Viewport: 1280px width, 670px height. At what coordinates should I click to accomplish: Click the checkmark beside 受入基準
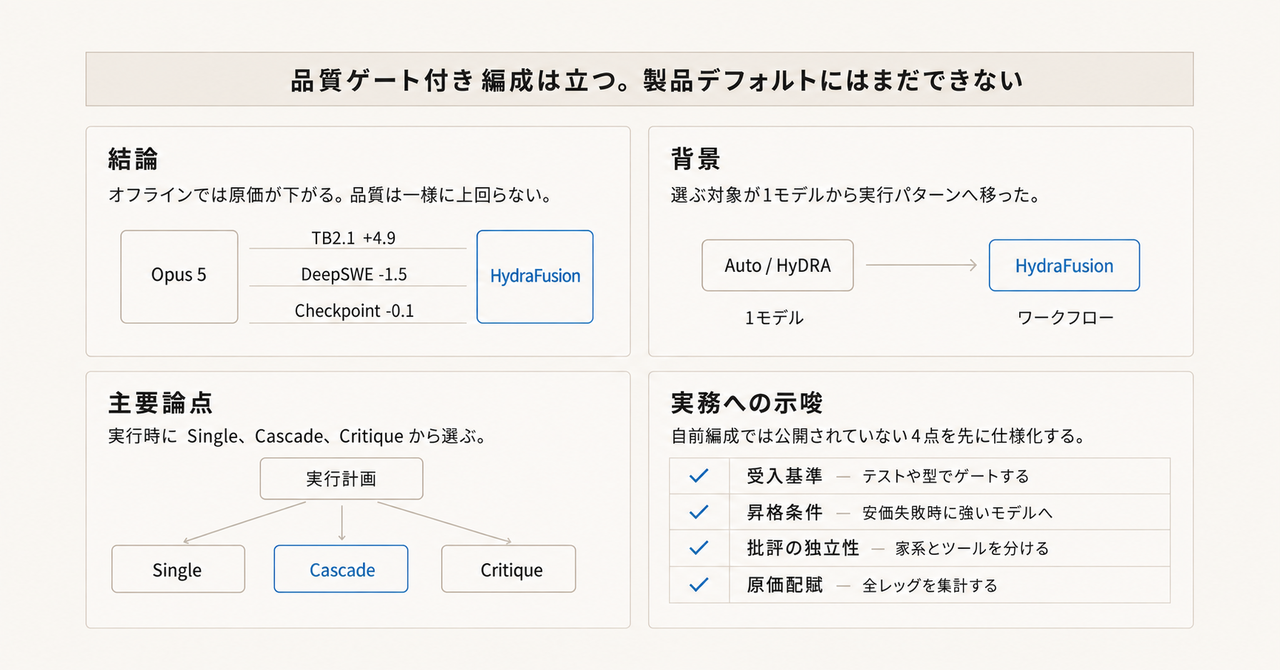pos(699,476)
